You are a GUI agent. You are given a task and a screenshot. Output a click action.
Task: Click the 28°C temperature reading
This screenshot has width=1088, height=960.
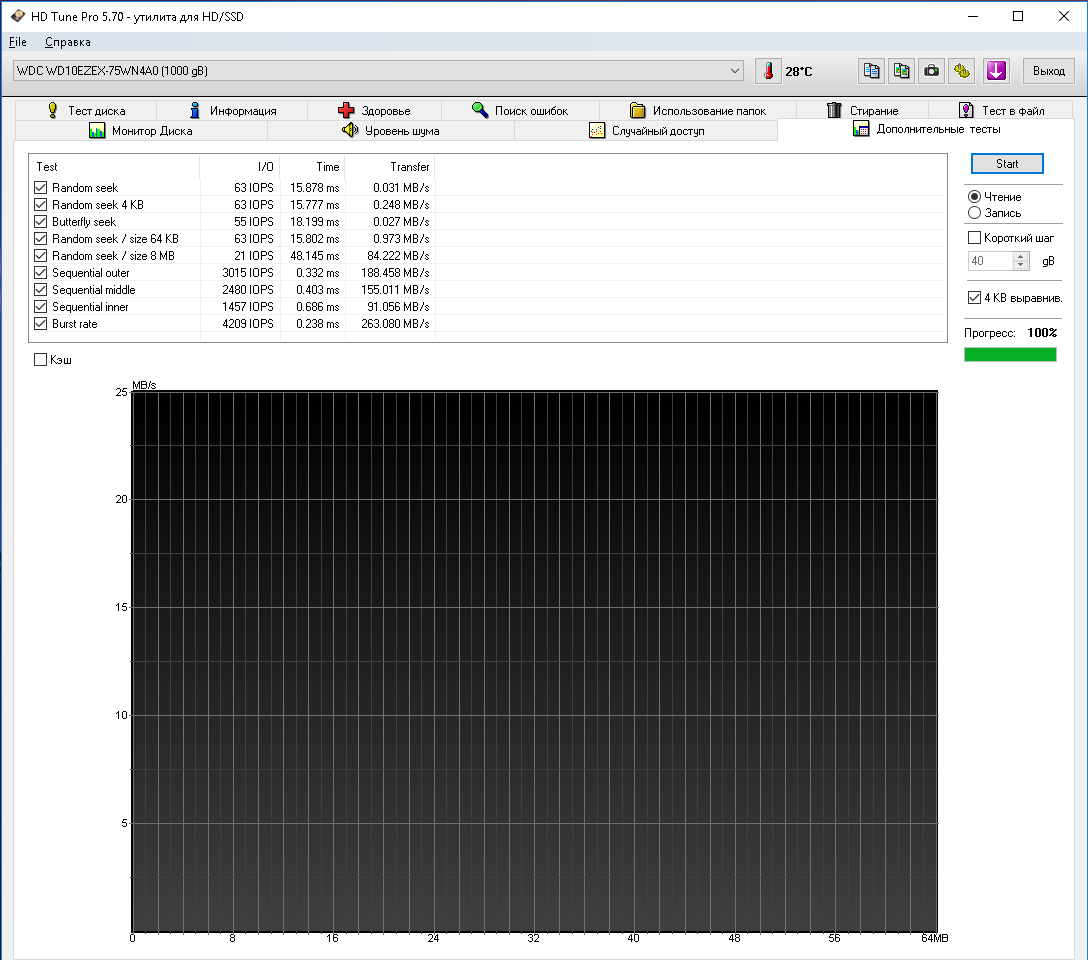[x=799, y=71]
